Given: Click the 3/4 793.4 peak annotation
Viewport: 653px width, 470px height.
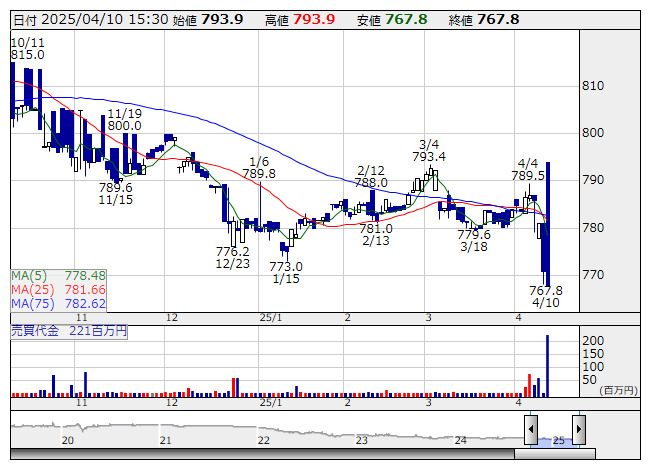Looking at the screenshot, I should 429,150.
